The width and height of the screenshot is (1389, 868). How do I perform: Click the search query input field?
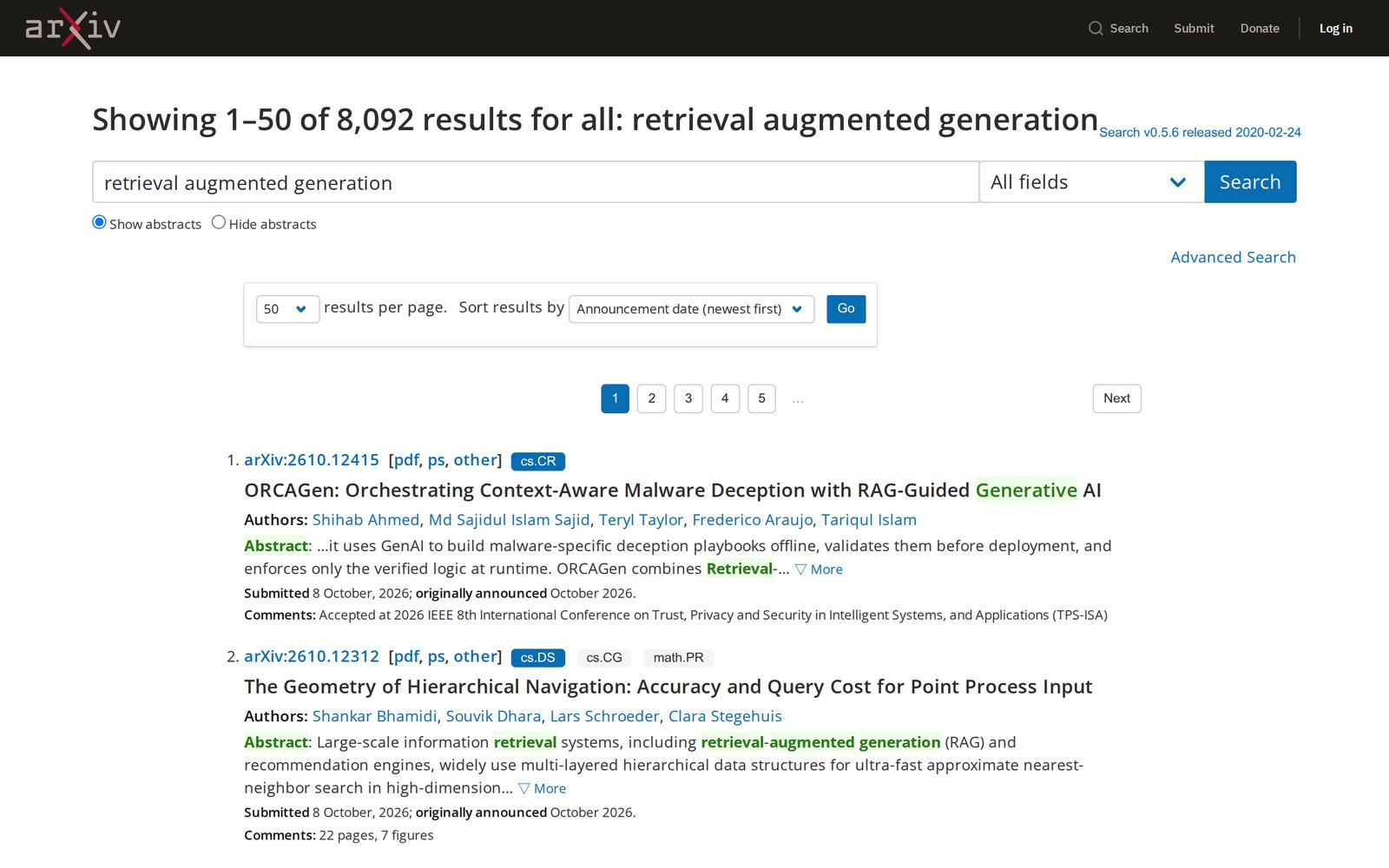pos(536,181)
